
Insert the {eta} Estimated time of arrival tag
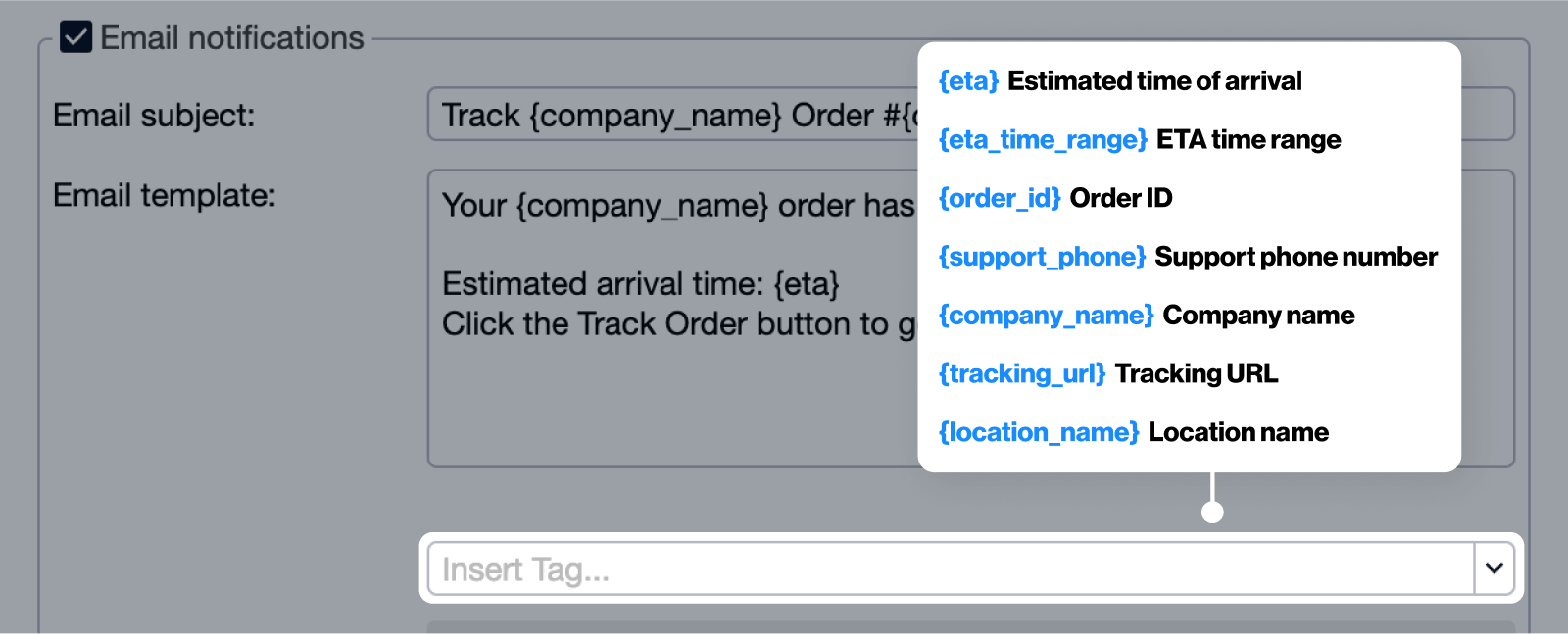coord(1120,80)
